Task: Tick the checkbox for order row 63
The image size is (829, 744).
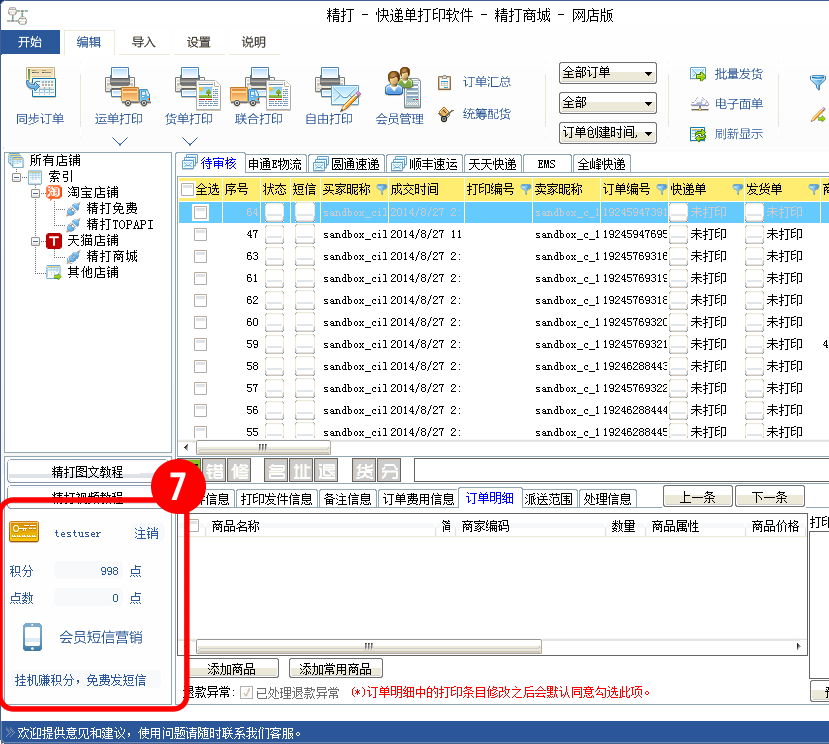Action: click(x=201, y=256)
